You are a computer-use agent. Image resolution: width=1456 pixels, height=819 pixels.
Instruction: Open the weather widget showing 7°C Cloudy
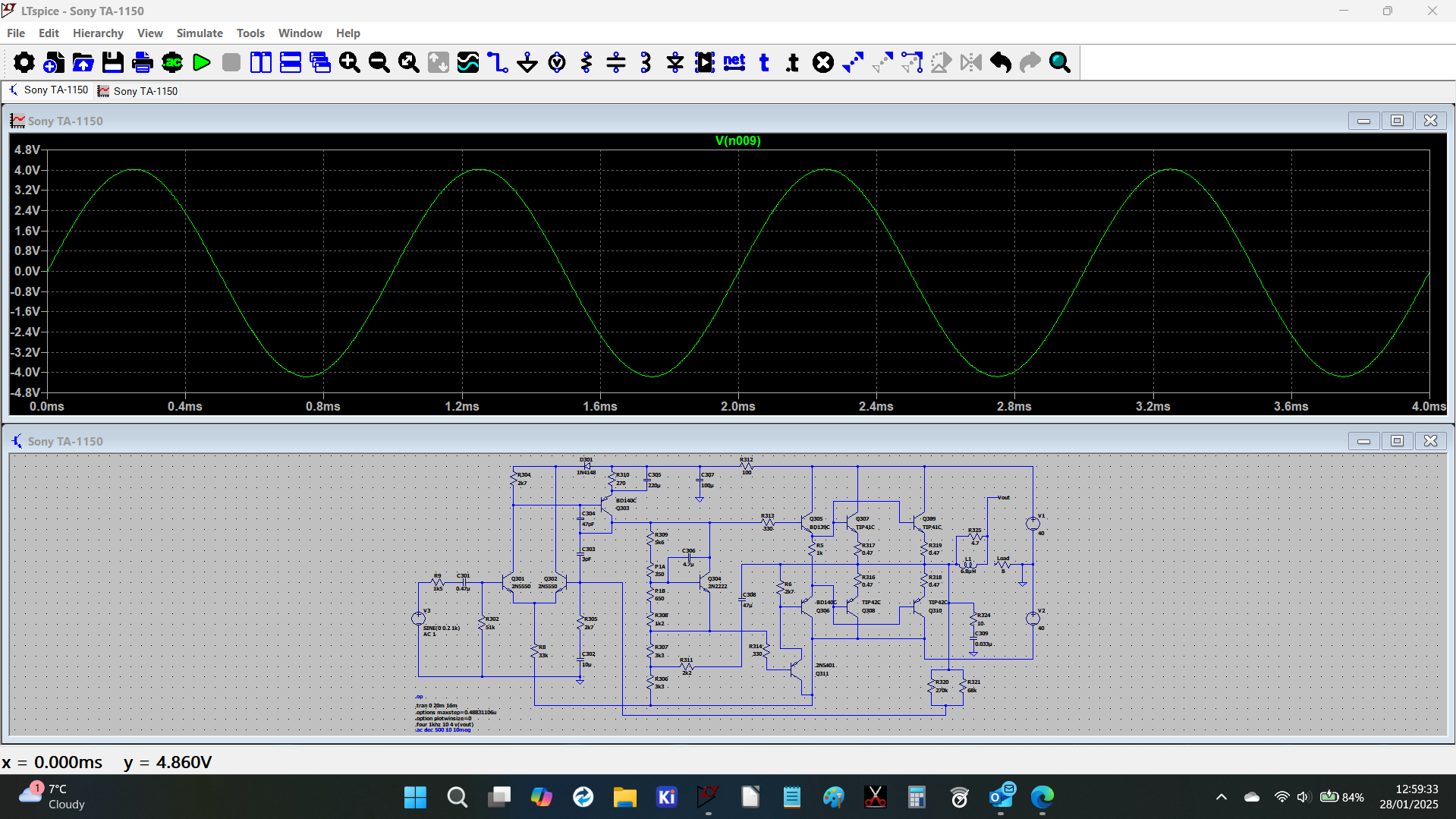point(53,797)
